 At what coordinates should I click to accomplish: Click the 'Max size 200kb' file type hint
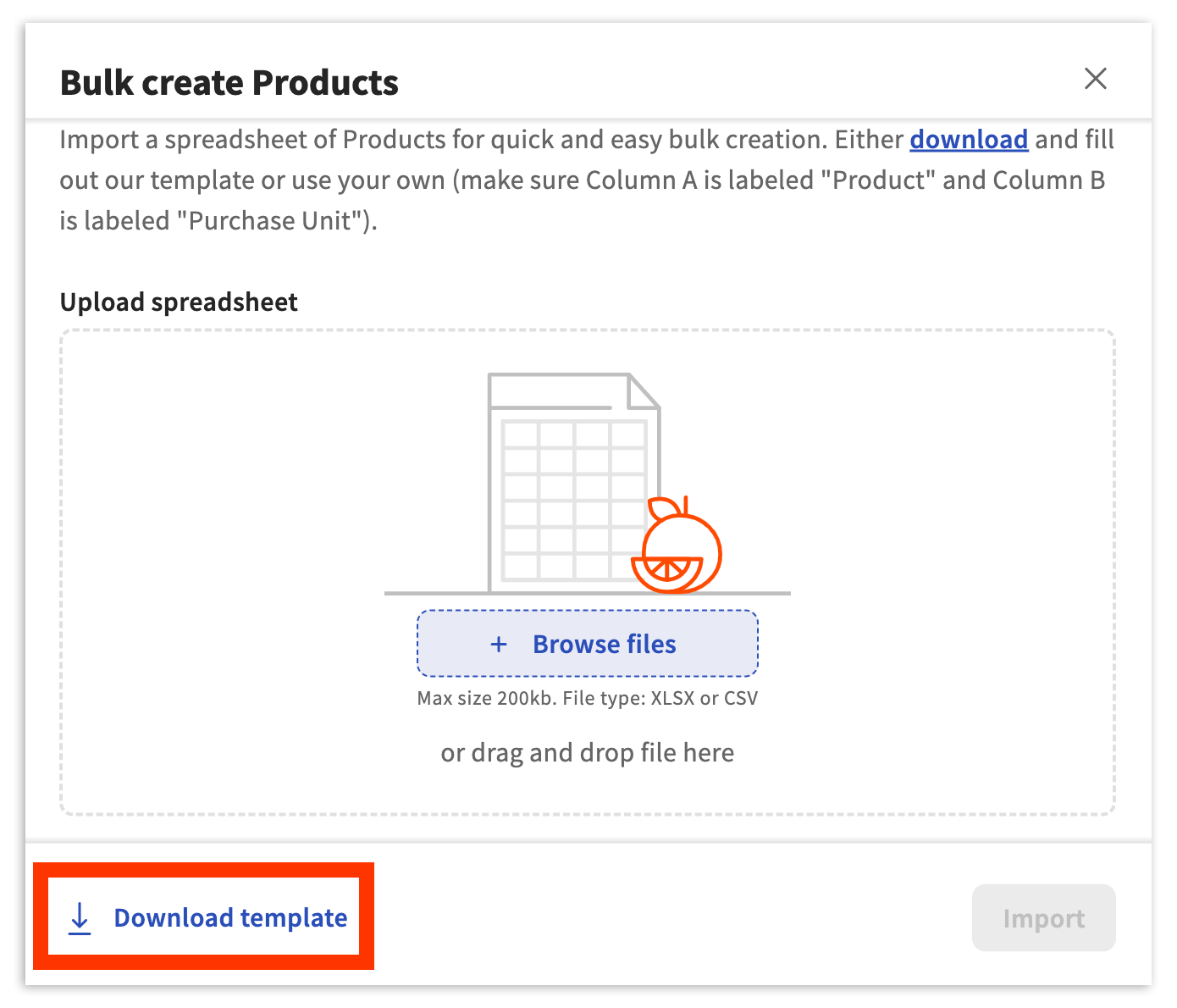click(x=588, y=698)
